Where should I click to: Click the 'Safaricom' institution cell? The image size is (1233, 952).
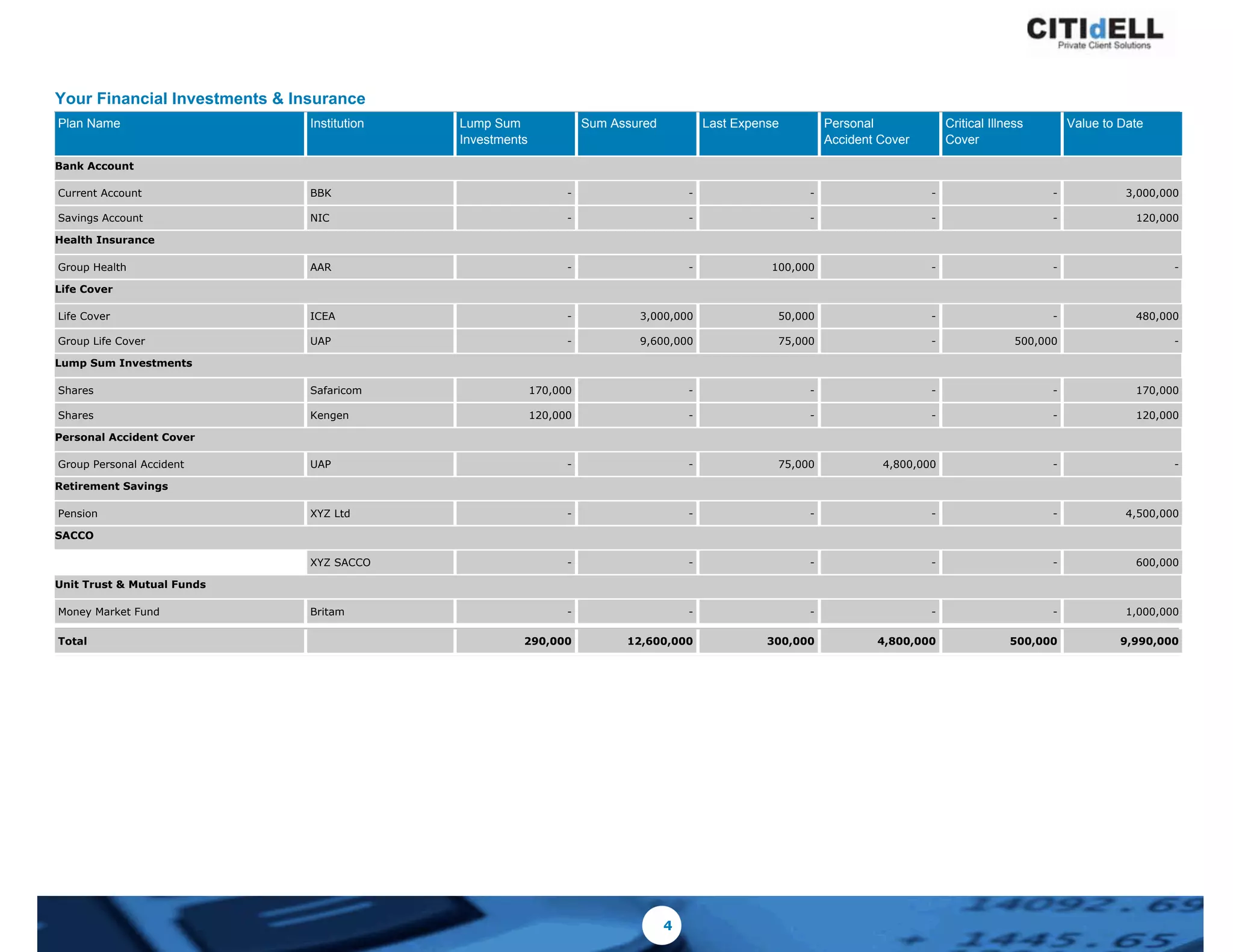click(x=380, y=391)
